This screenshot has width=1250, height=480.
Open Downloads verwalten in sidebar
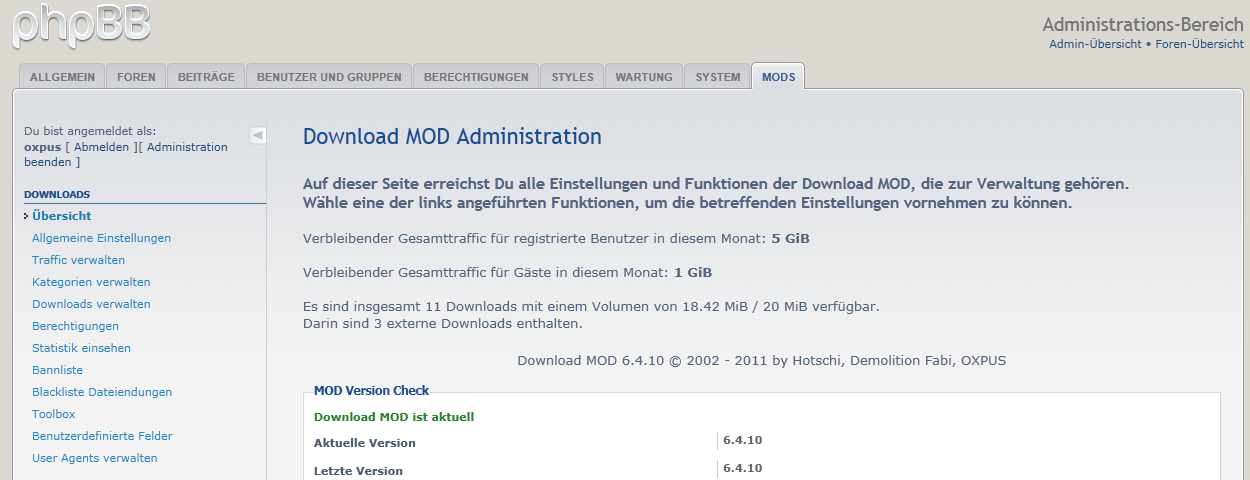[91, 304]
